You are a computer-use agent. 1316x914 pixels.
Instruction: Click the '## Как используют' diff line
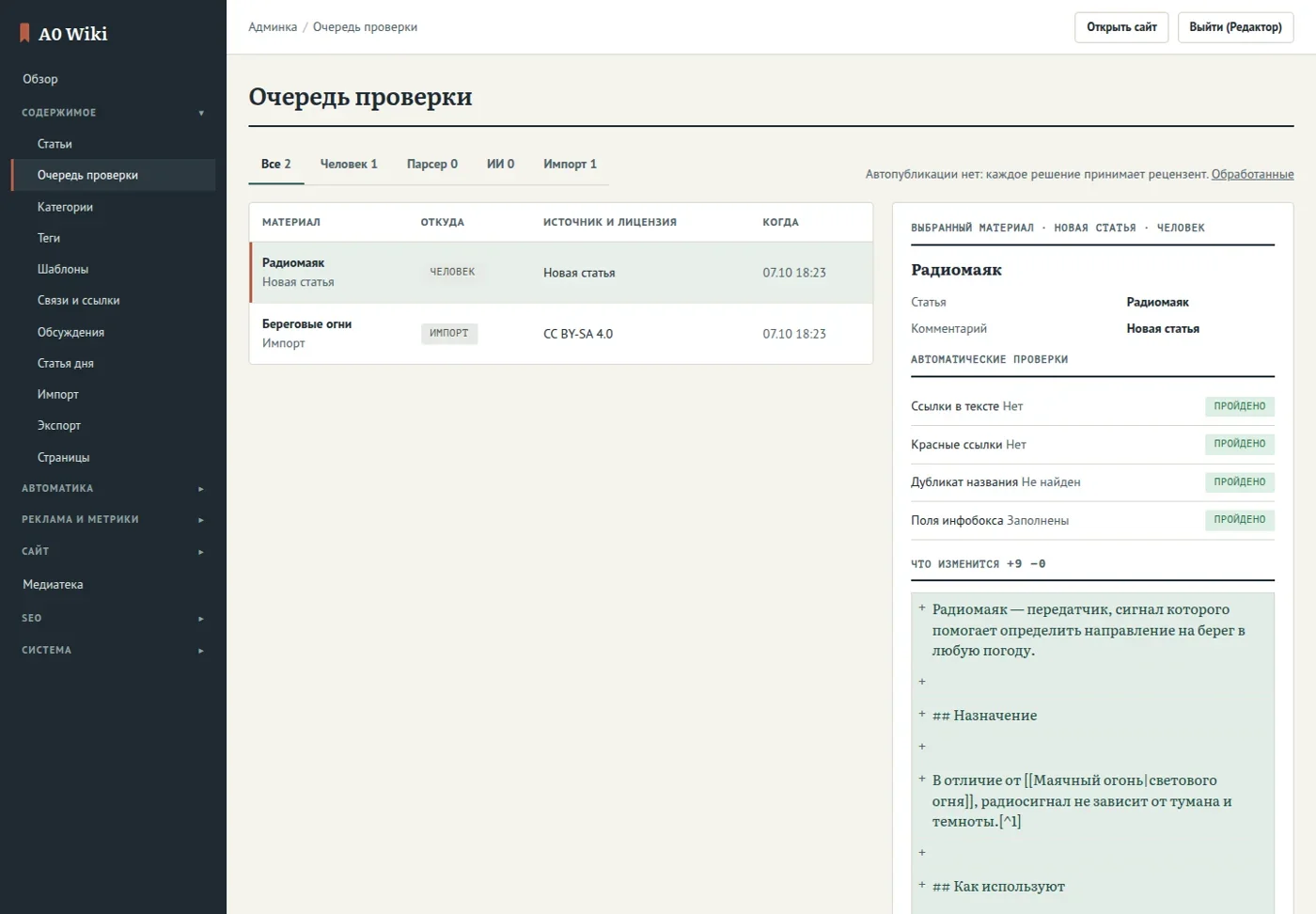998,887
